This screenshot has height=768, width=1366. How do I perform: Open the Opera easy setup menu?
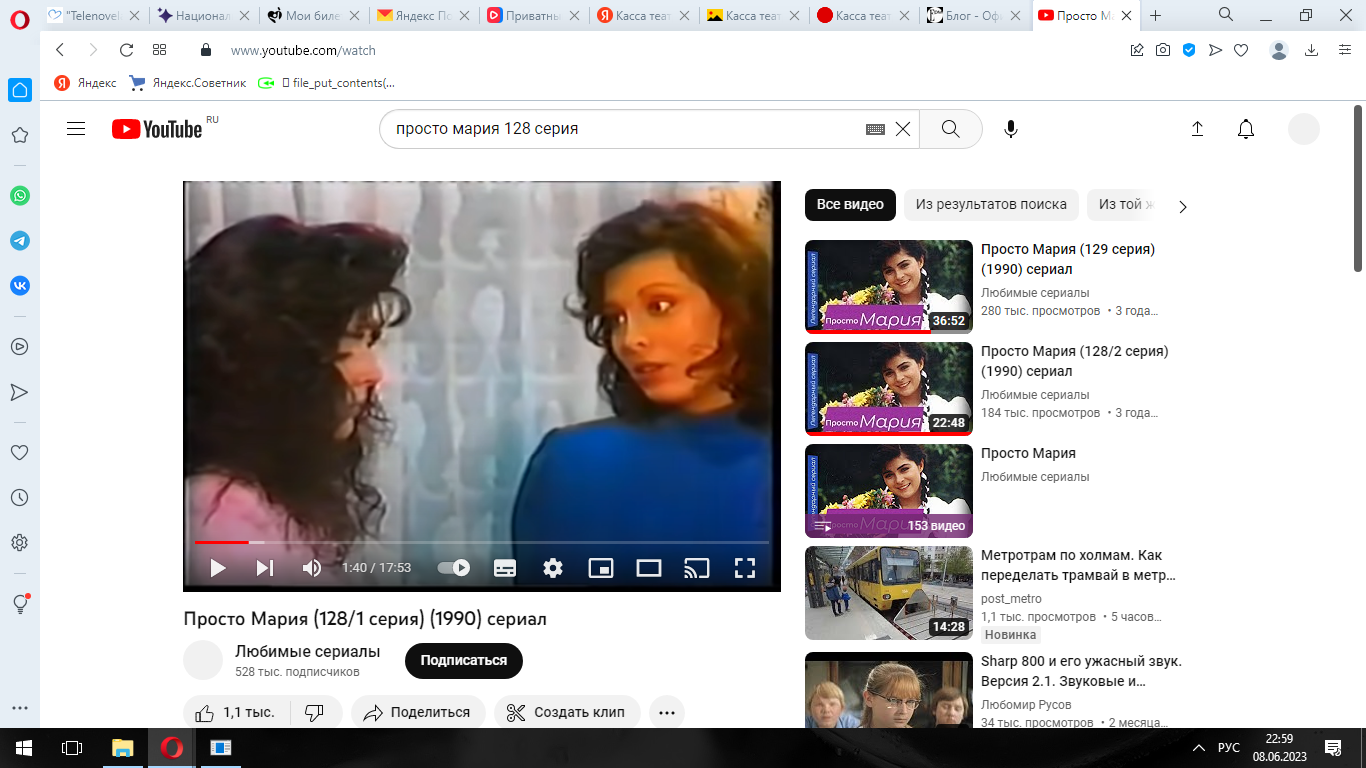click(x=1343, y=50)
